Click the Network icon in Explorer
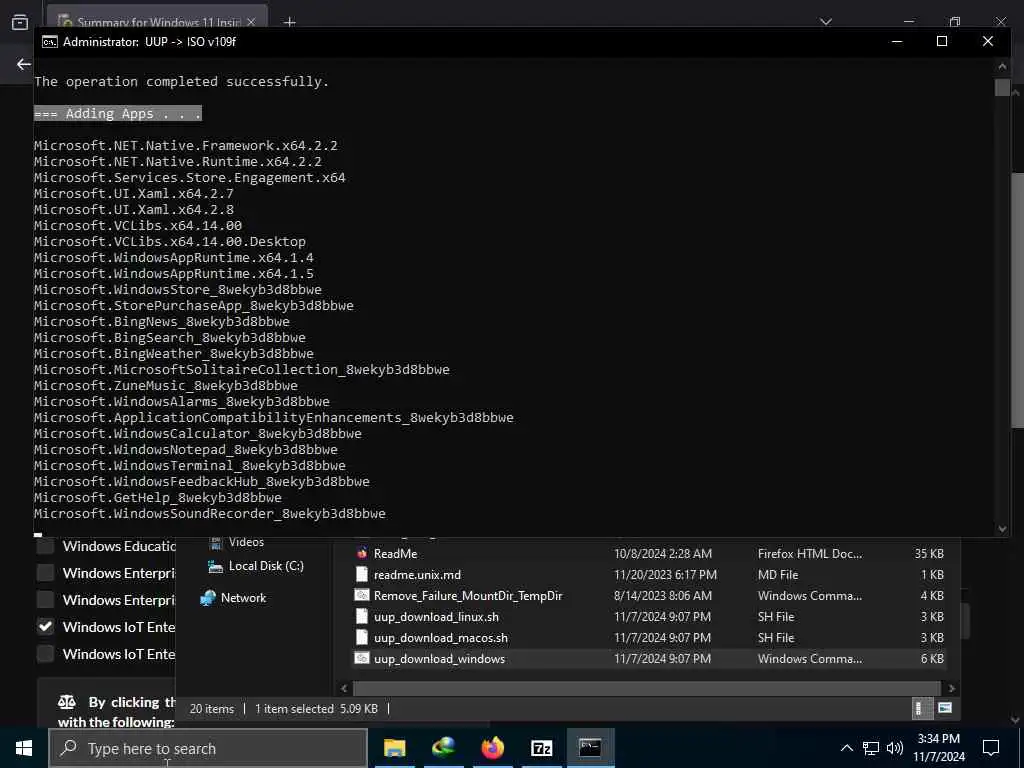This screenshot has width=1024, height=768. [208, 598]
